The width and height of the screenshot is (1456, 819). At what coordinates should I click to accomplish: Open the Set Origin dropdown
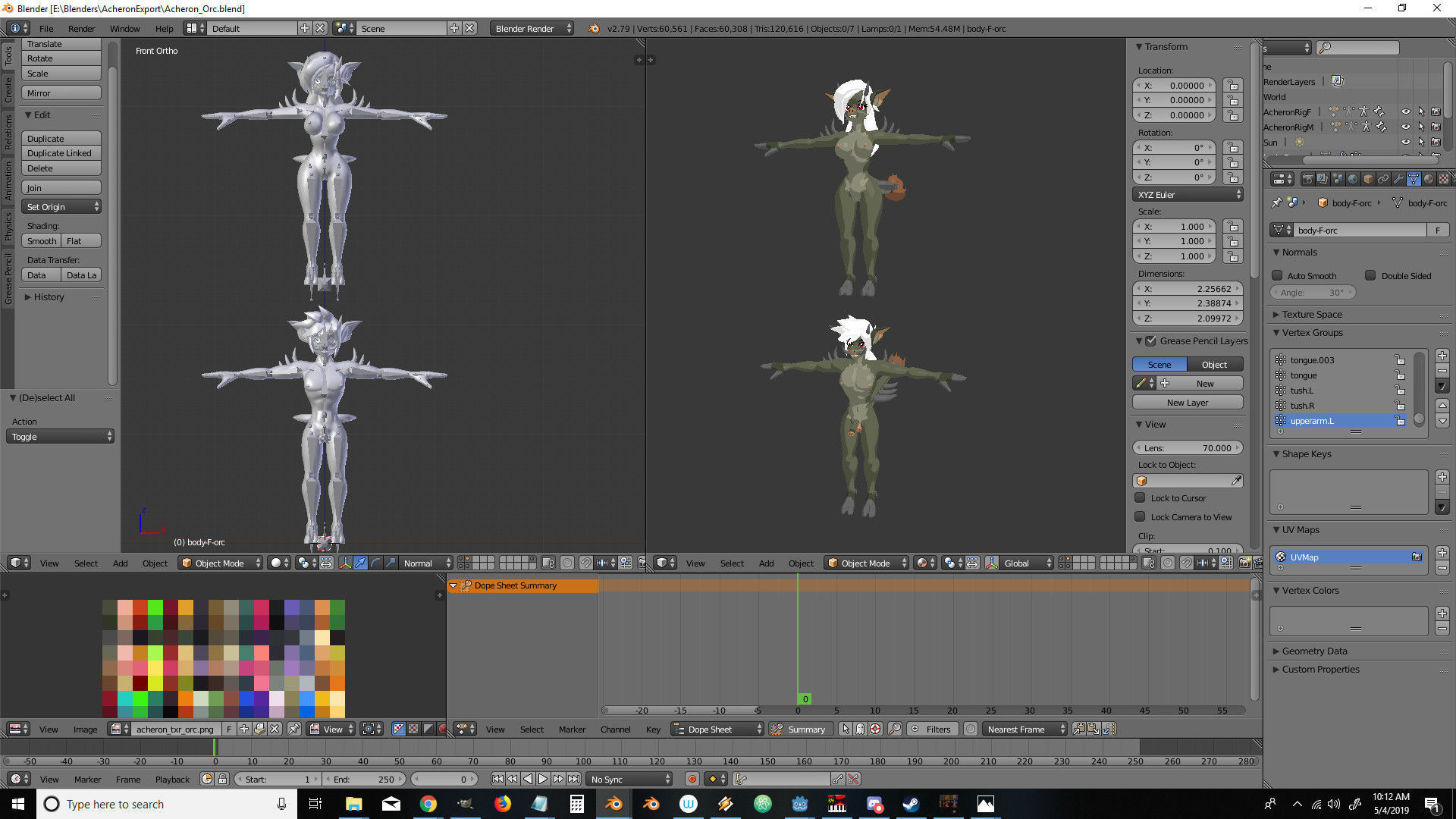pos(61,207)
